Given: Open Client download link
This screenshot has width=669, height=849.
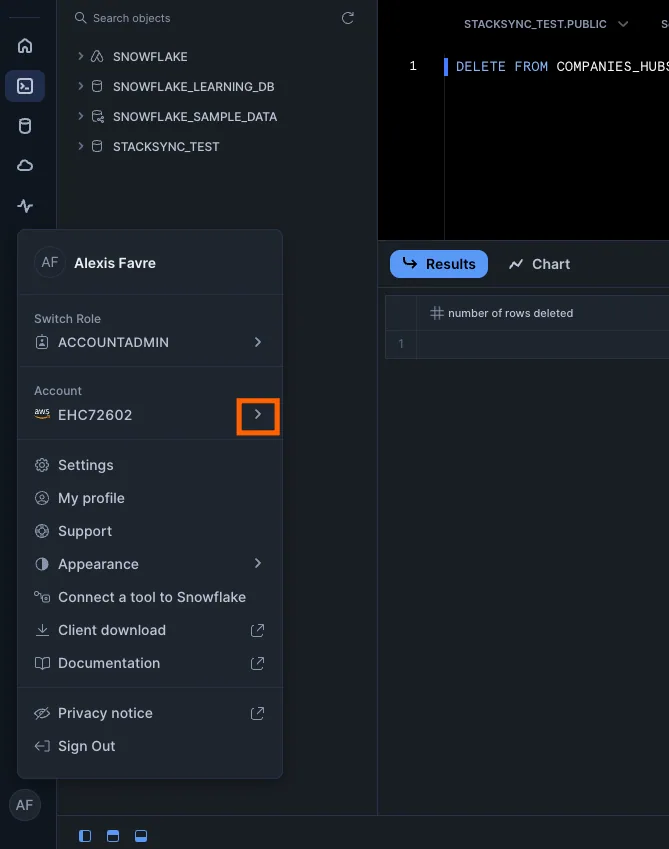Looking at the screenshot, I should coord(150,630).
